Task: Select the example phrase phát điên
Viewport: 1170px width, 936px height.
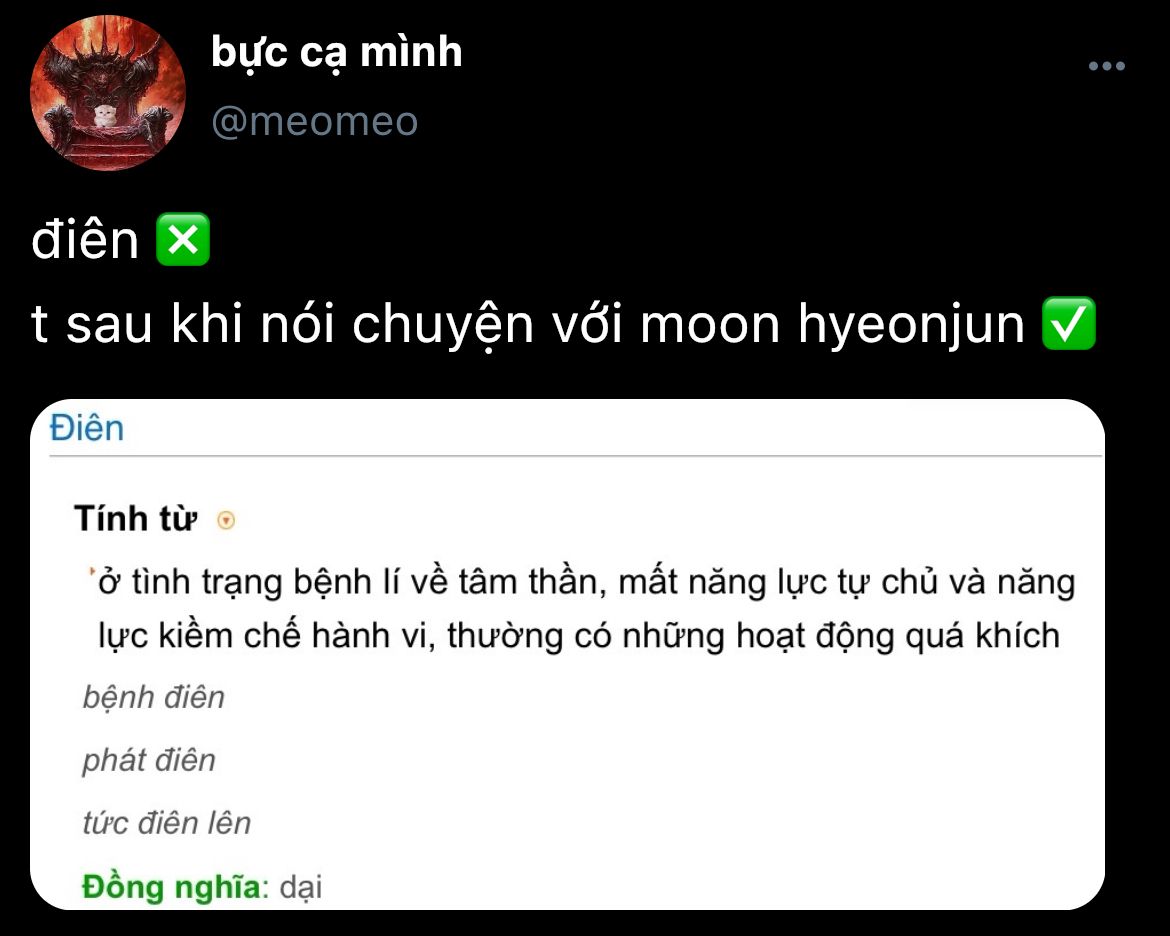Action: pyautogui.click(x=148, y=760)
